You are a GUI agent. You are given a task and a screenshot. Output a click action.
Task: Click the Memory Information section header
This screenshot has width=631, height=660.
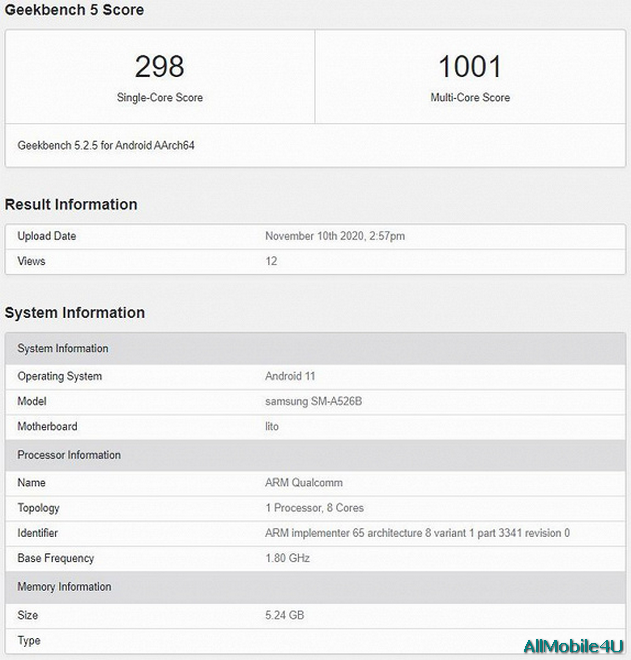[x=315, y=587]
